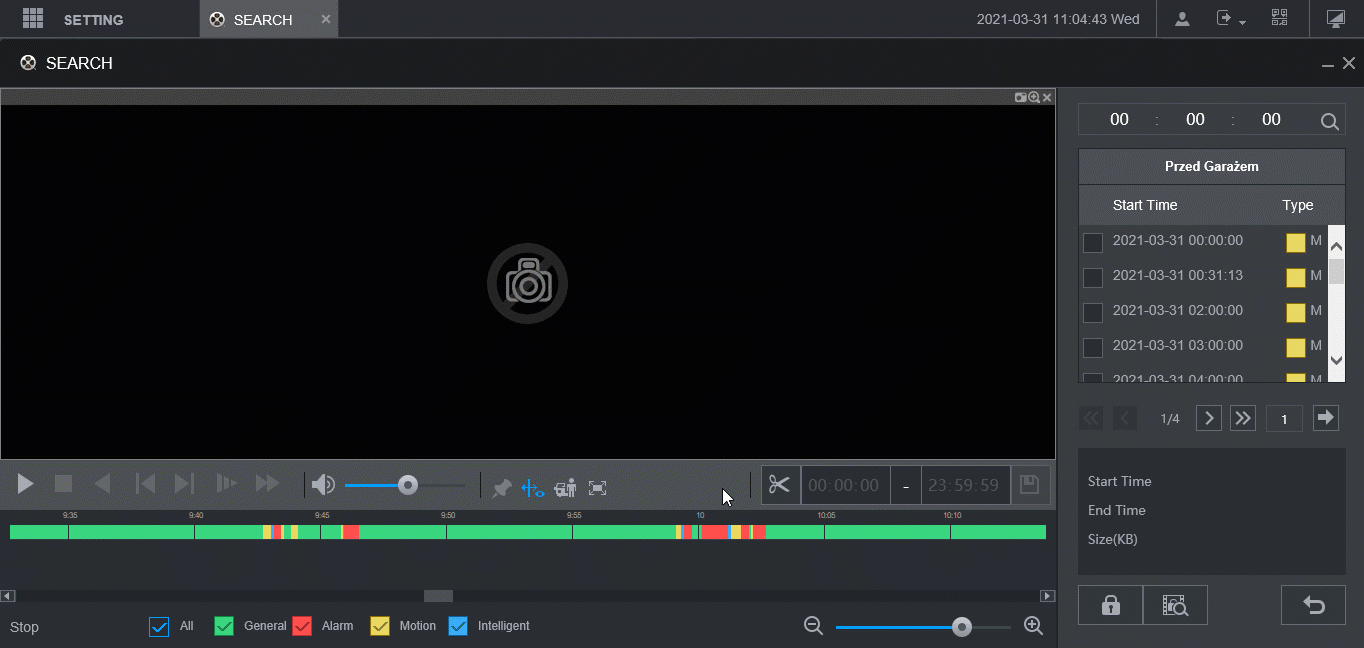Click the fast forward icon
This screenshot has height=648, width=1364.
[x=267, y=484]
